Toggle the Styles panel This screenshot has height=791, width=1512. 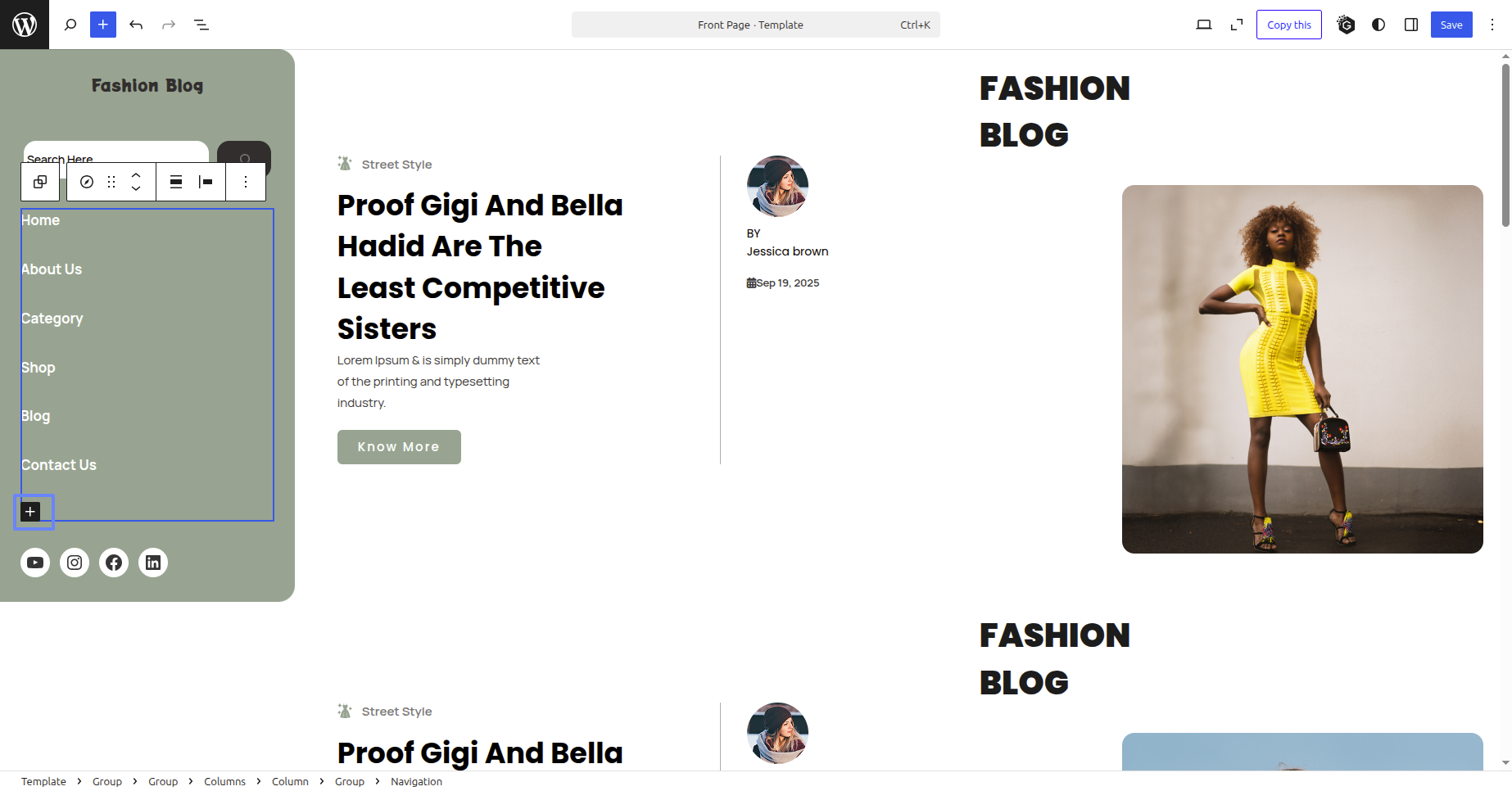(1378, 25)
